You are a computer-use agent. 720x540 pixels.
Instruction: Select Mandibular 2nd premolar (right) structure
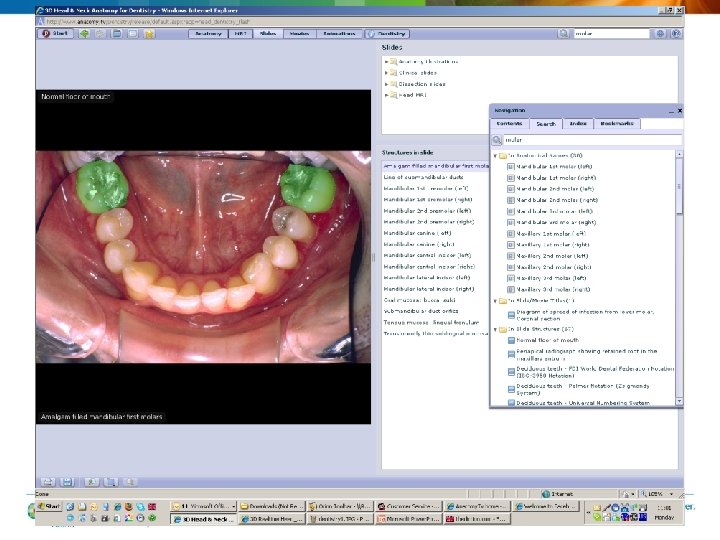tap(428, 222)
